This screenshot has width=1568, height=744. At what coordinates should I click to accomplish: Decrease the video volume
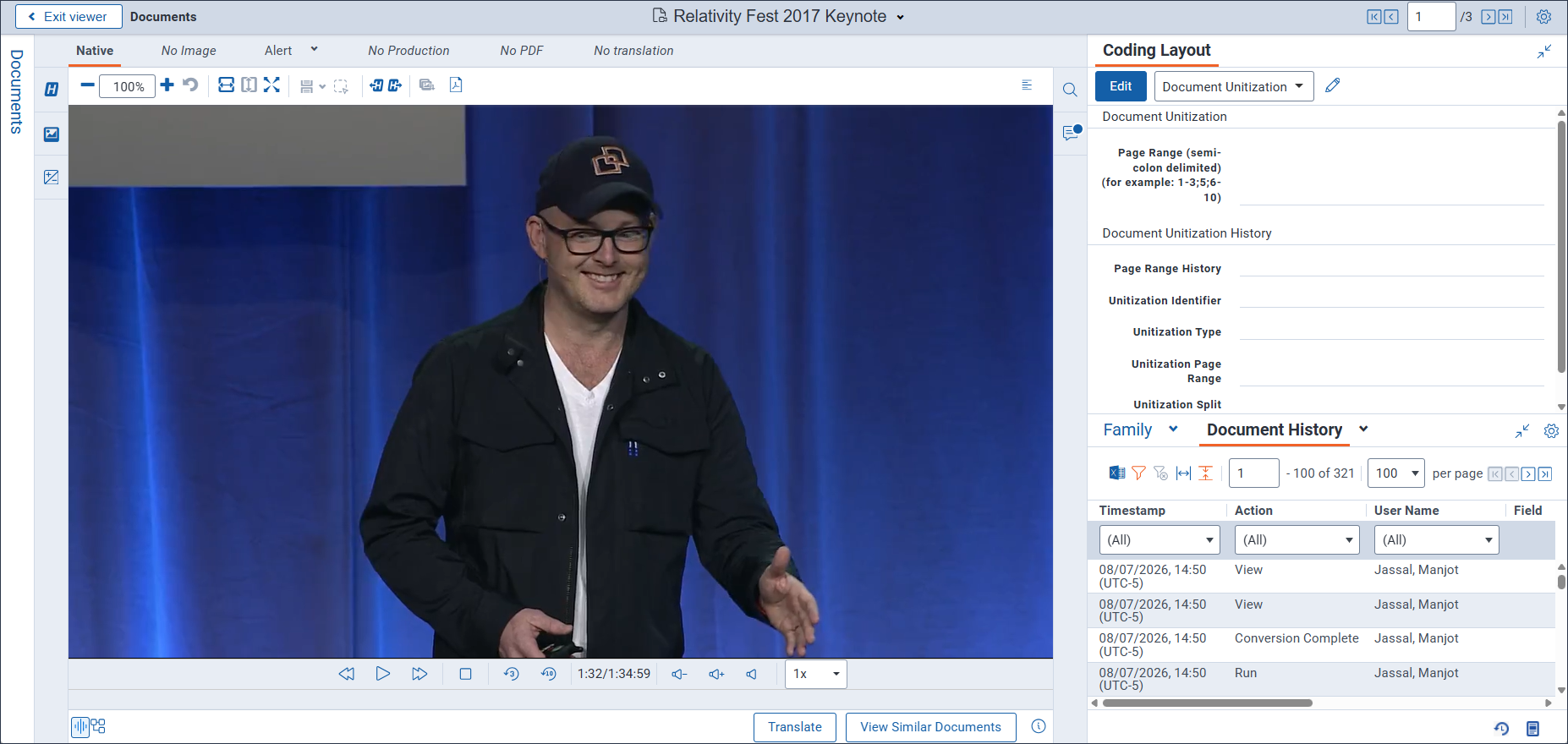679,674
